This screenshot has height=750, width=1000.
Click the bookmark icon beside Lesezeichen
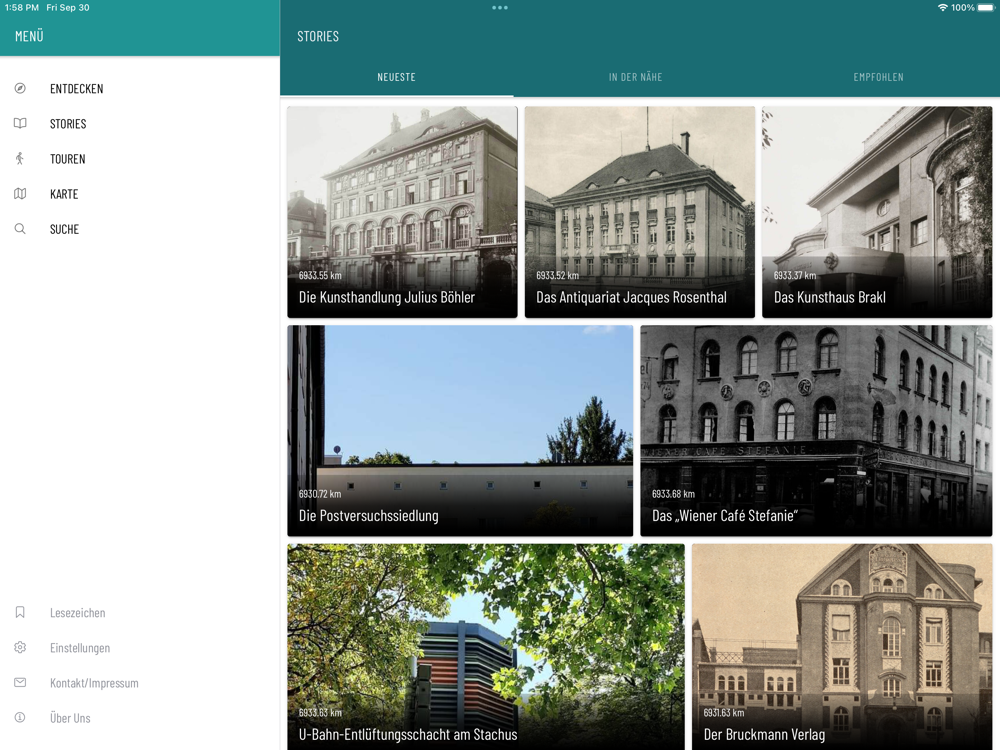20,612
